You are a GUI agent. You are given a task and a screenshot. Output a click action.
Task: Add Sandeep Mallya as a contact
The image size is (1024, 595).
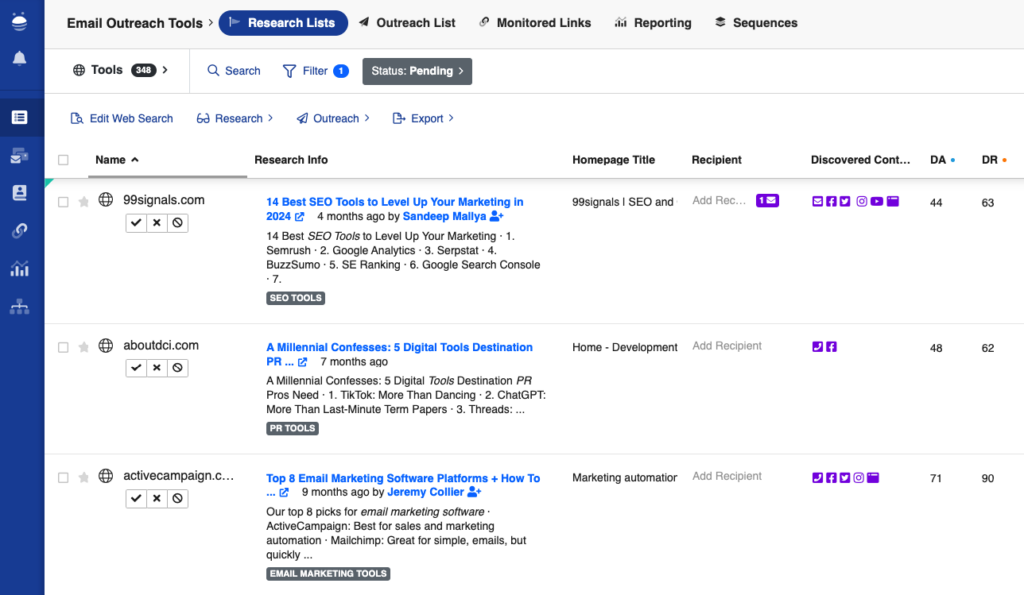pyautogui.click(x=497, y=216)
